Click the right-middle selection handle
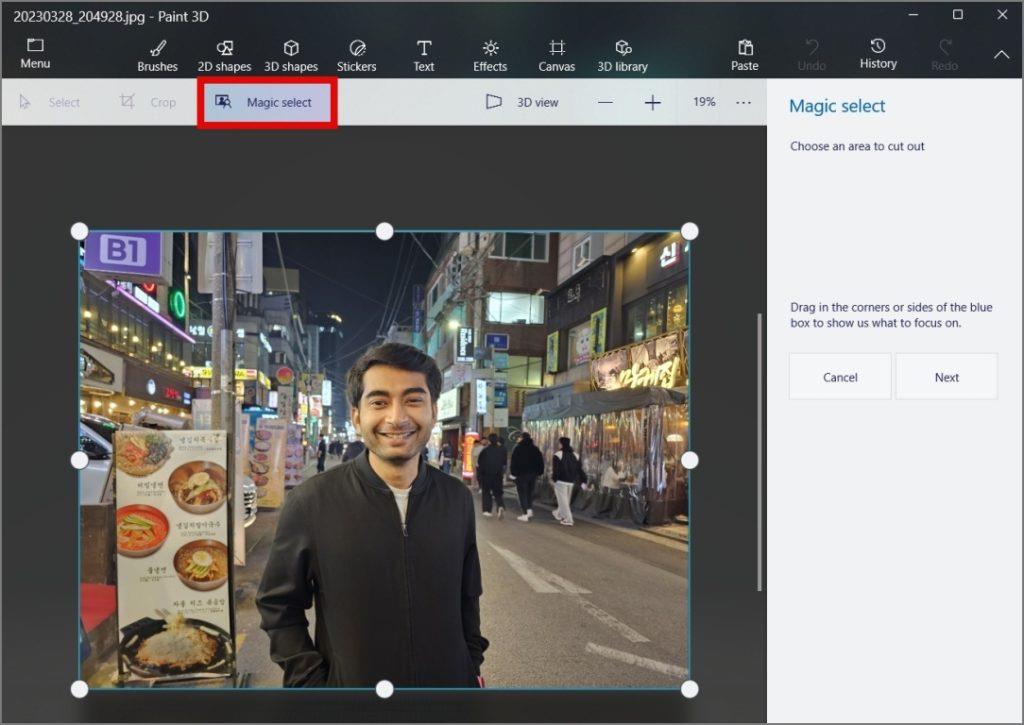1024x725 pixels. tap(690, 460)
